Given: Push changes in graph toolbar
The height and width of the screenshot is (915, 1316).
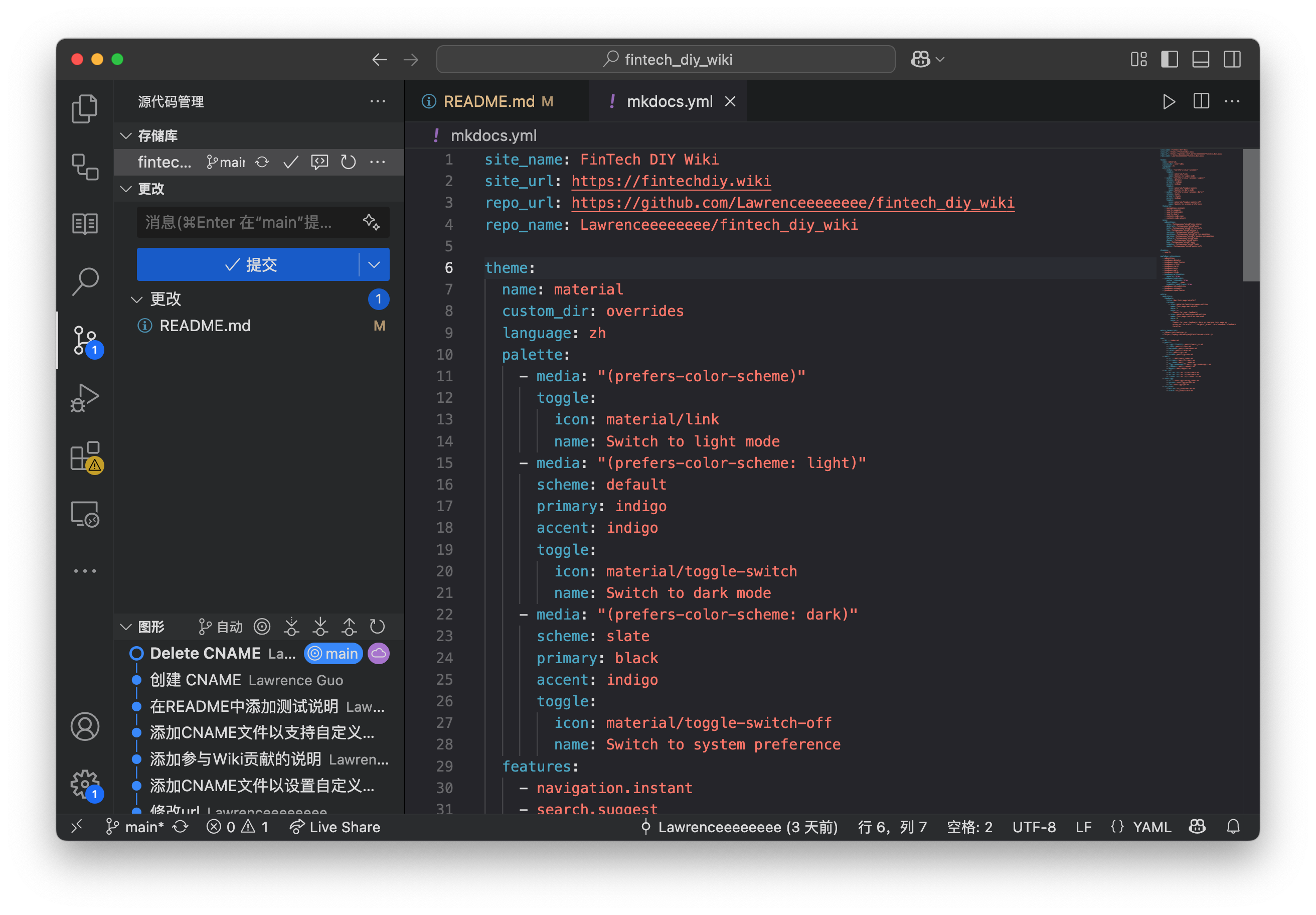Looking at the screenshot, I should coord(349,627).
